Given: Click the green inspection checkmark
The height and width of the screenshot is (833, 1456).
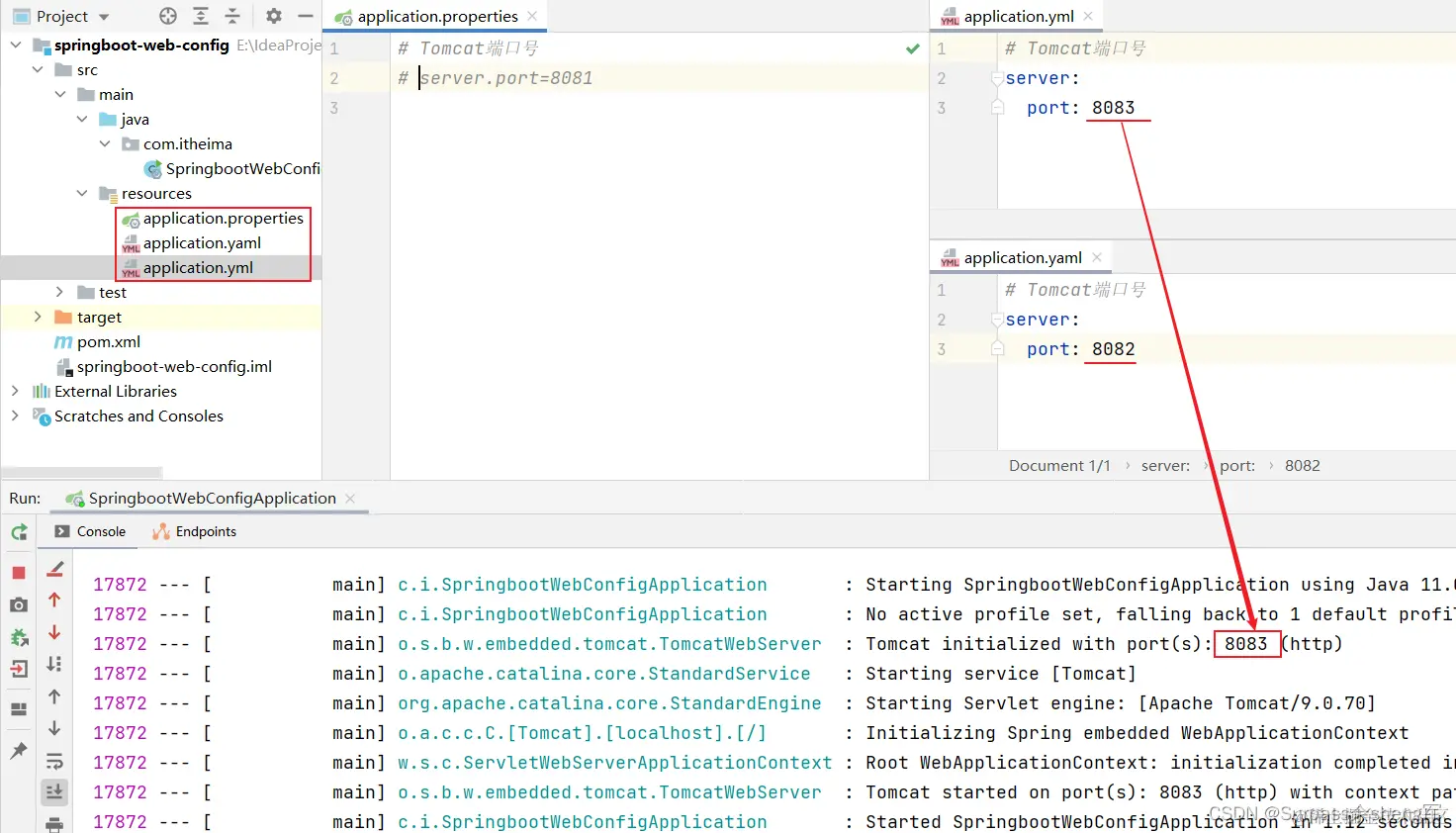Looking at the screenshot, I should (913, 48).
